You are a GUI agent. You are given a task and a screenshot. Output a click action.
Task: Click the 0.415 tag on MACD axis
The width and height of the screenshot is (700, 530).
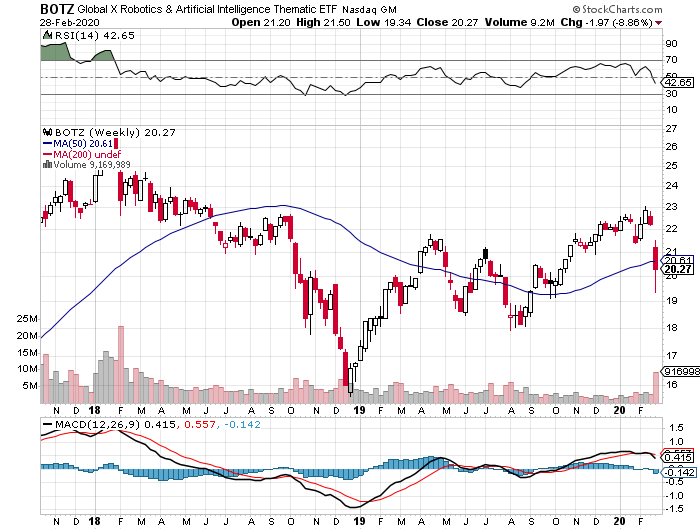pos(678,458)
